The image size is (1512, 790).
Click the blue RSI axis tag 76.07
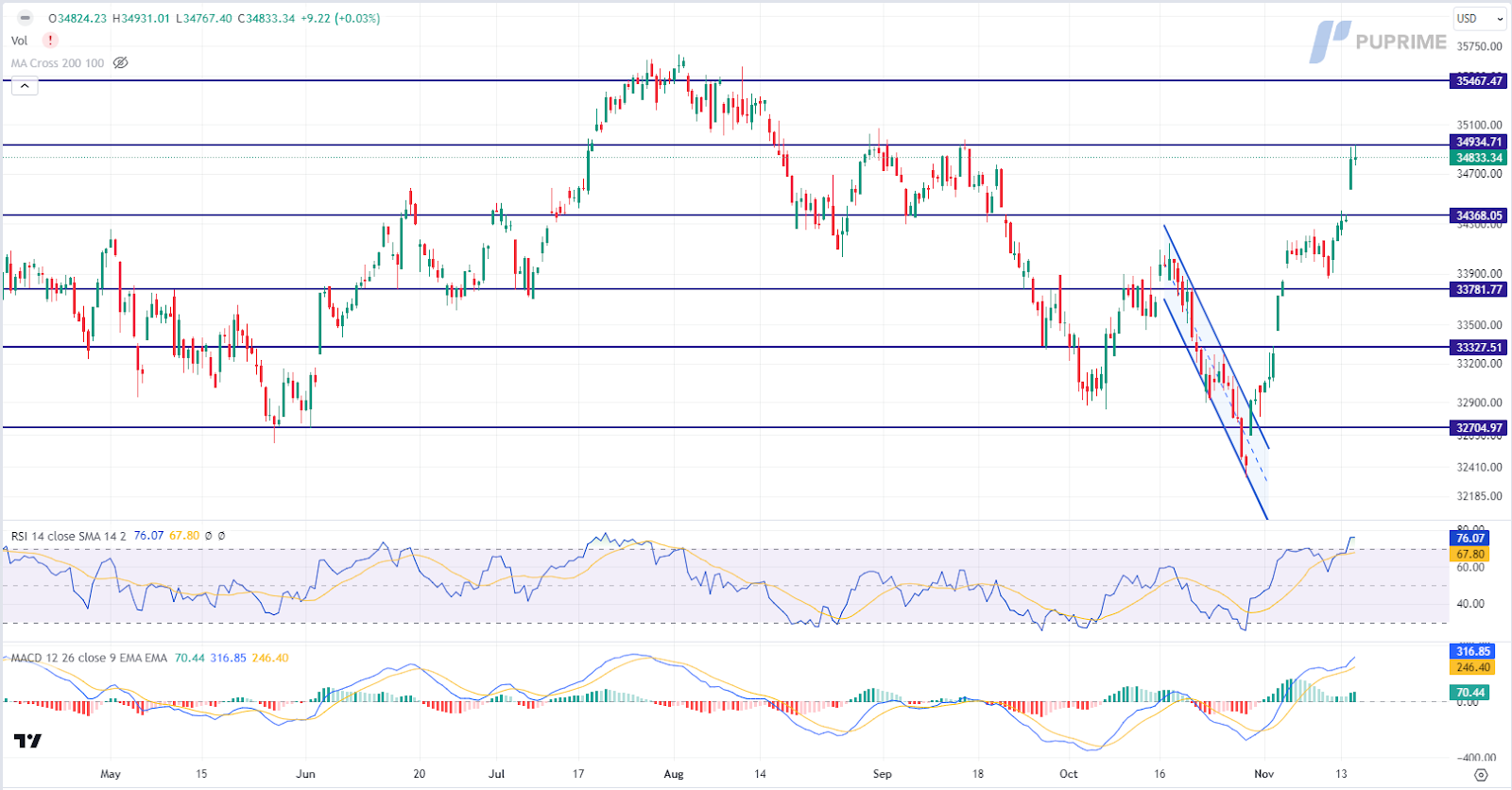point(1469,539)
